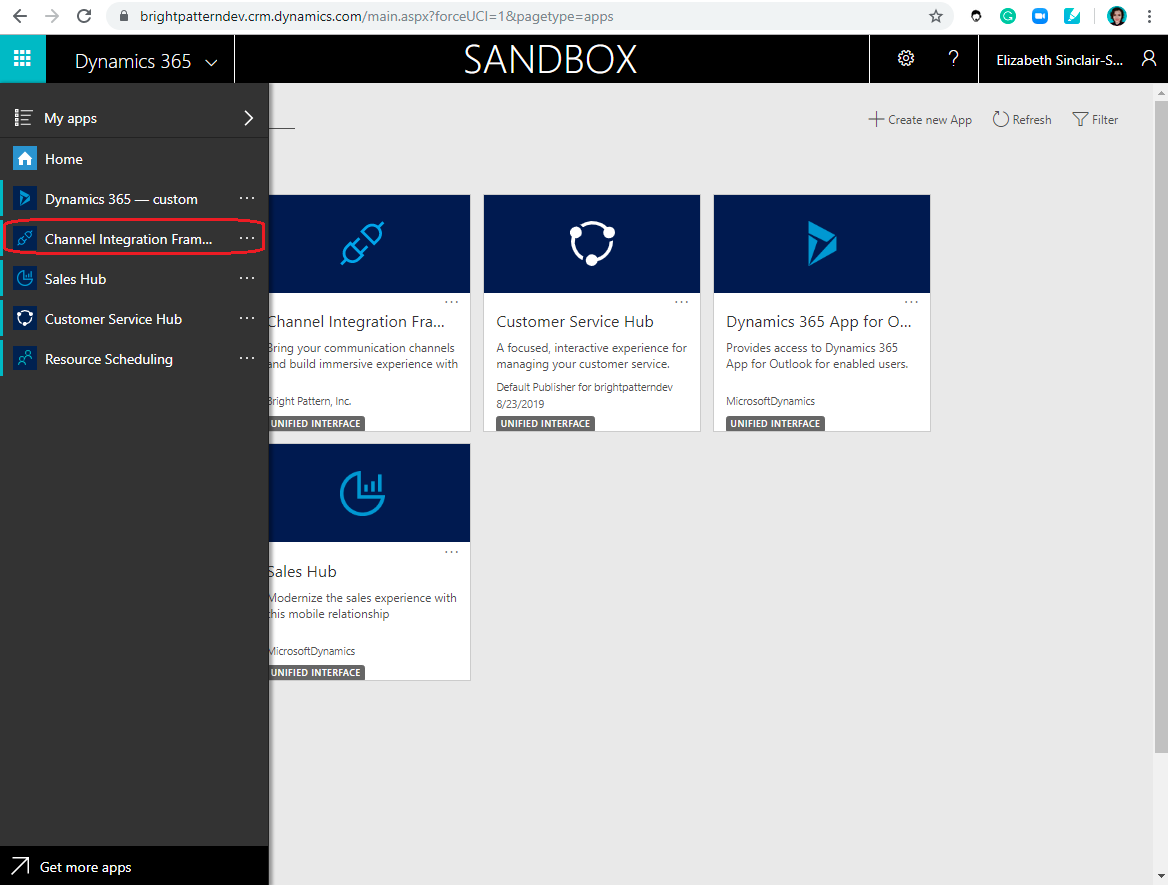The height and width of the screenshot is (885, 1168).
Task: Click the SANDBOX header text
Action: (x=550, y=60)
